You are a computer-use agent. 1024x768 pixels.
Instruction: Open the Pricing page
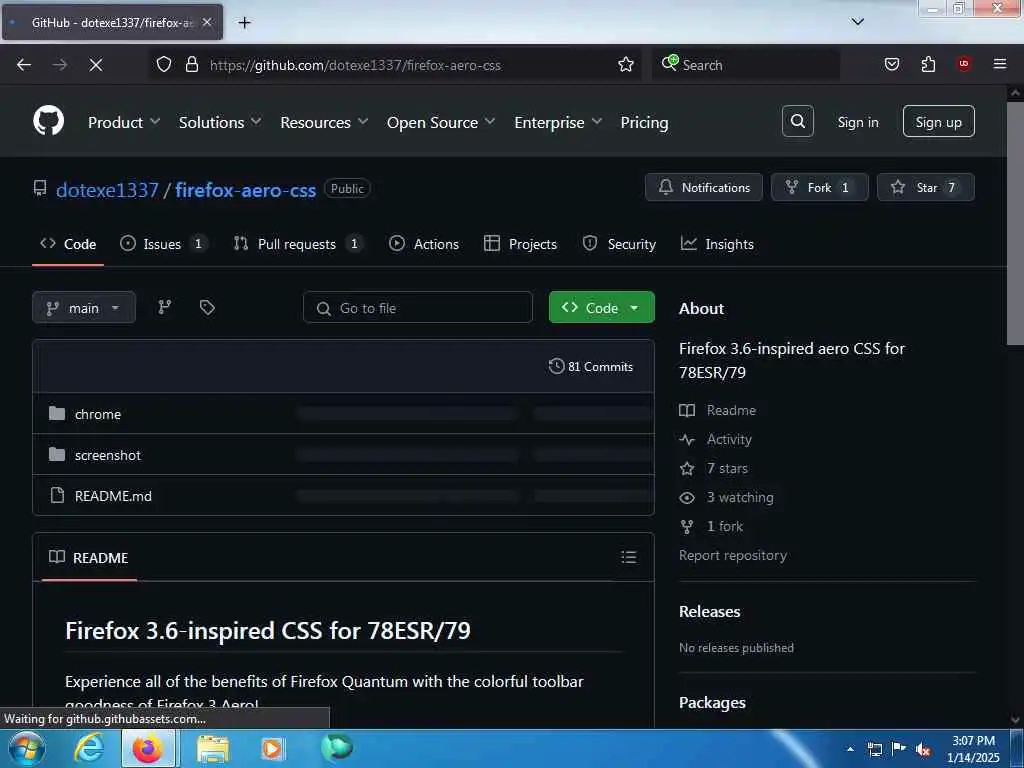click(x=644, y=122)
